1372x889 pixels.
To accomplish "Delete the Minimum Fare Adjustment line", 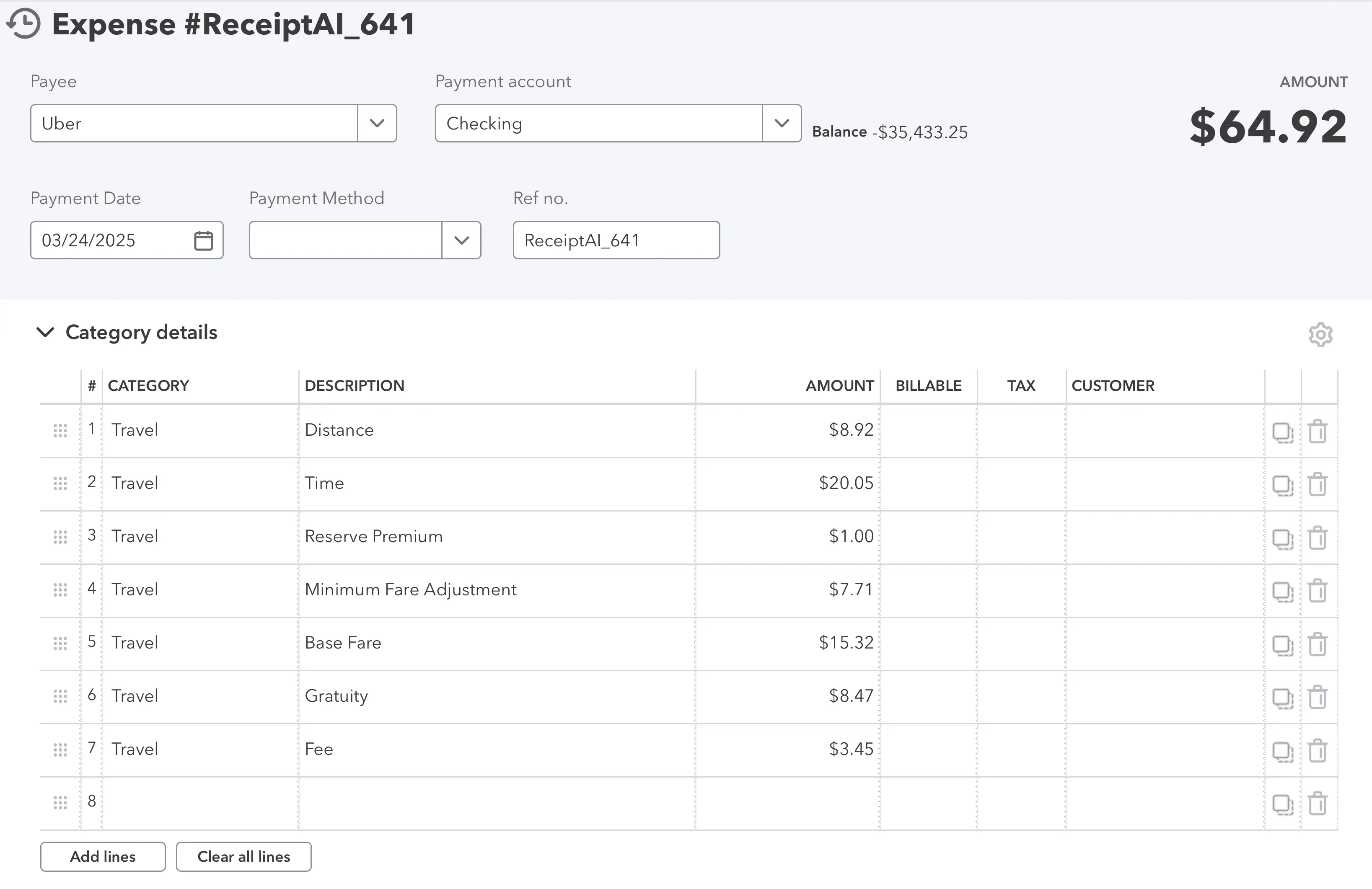I will pos(1318,591).
